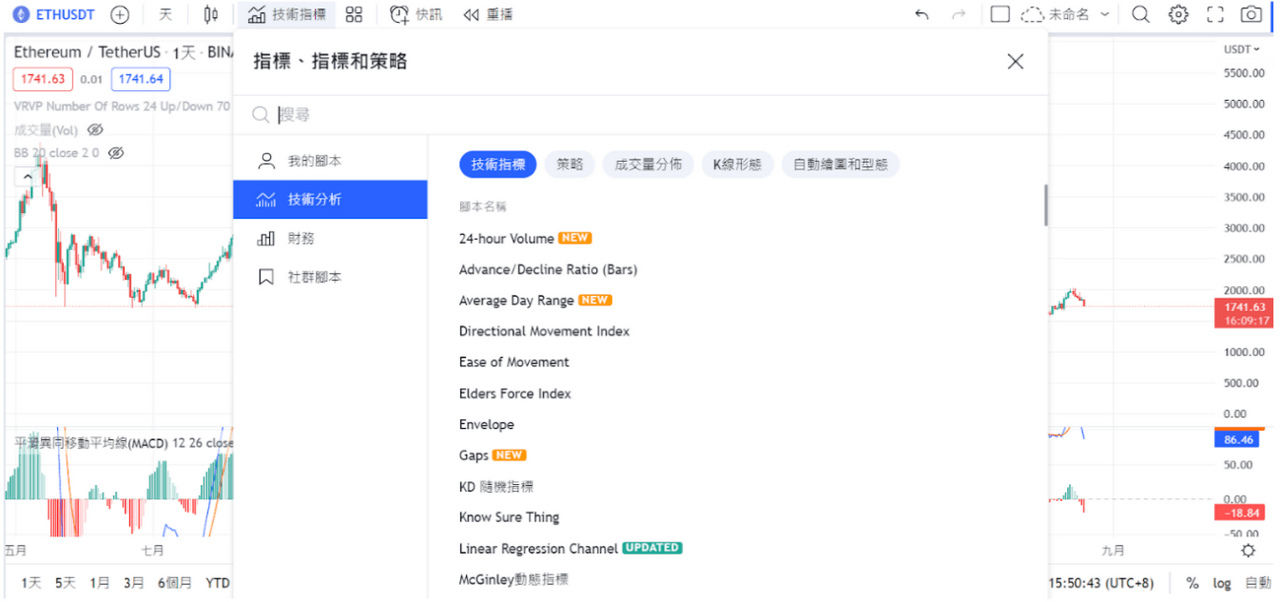This screenshot has height=602, width=1280.
Task: Toggle visibility of BB 20 indicator
Action: (x=115, y=153)
